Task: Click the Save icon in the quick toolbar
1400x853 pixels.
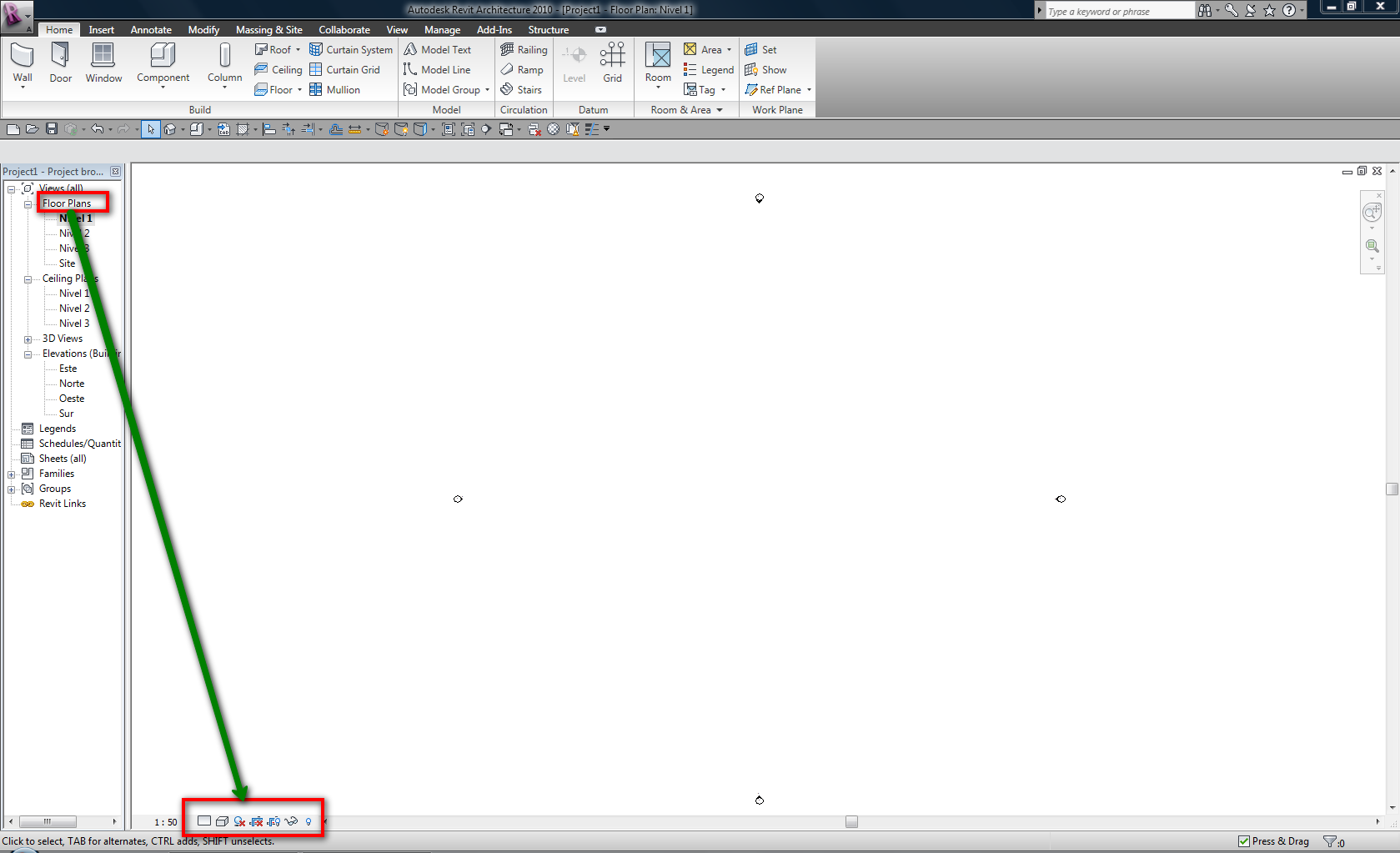Action: click(52, 129)
